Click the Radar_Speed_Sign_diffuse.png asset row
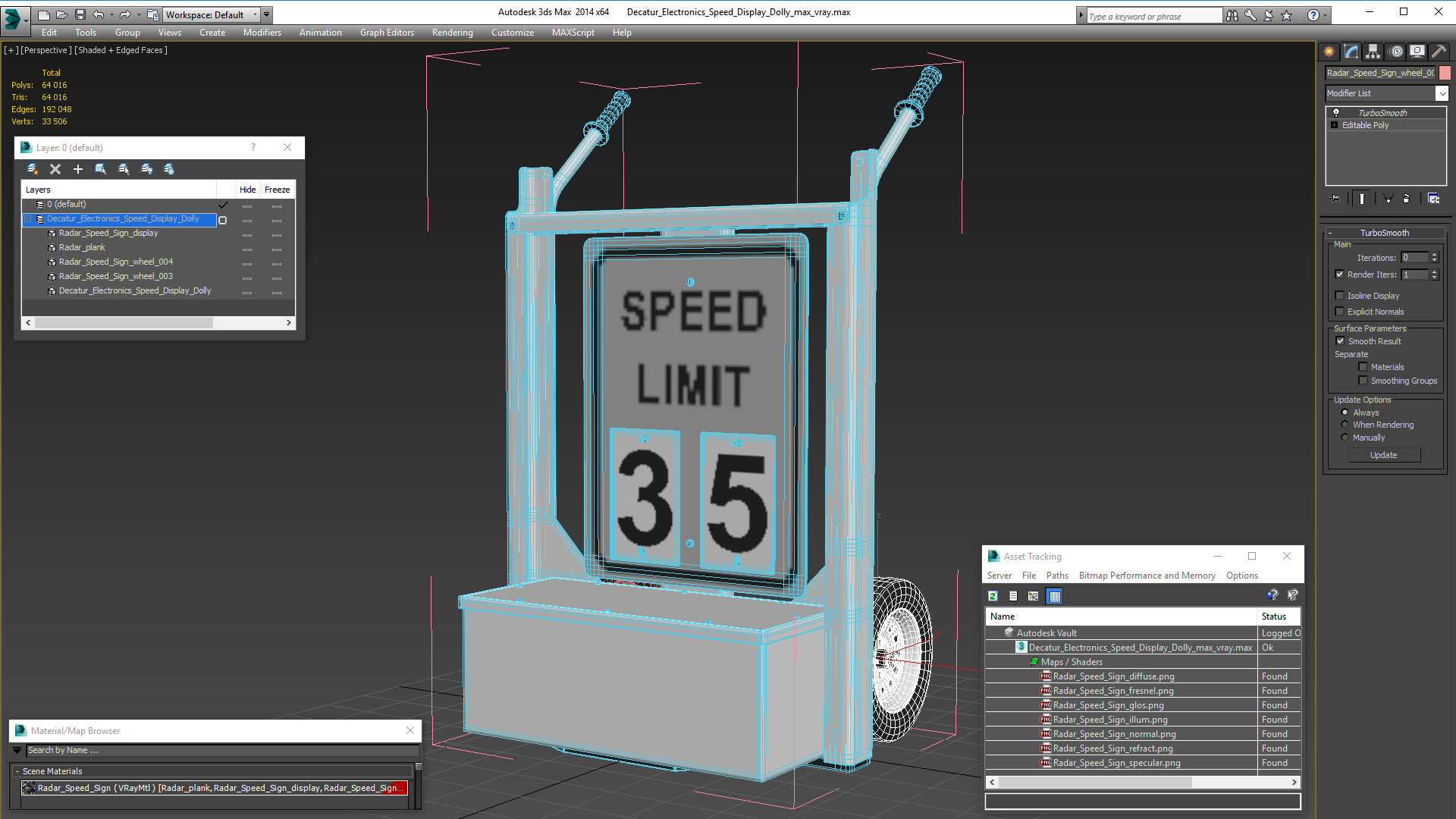This screenshot has width=1456, height=819. tap(1113, 676)
